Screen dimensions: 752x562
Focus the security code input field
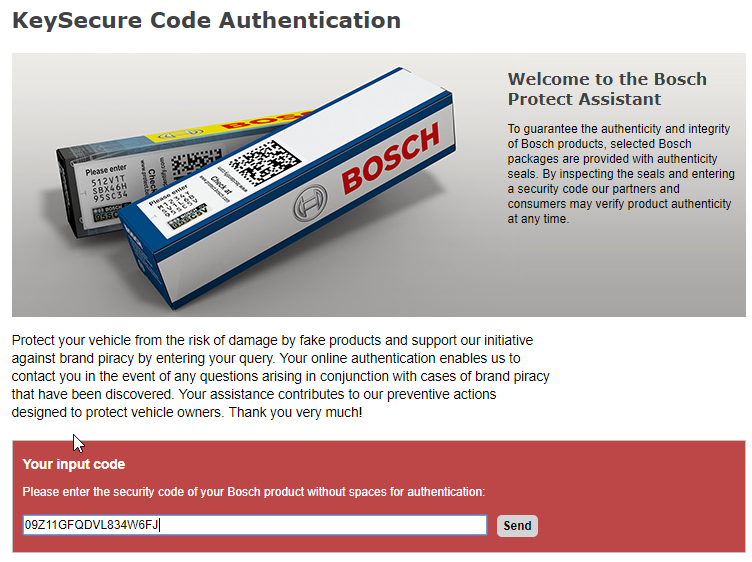[255, 525]
